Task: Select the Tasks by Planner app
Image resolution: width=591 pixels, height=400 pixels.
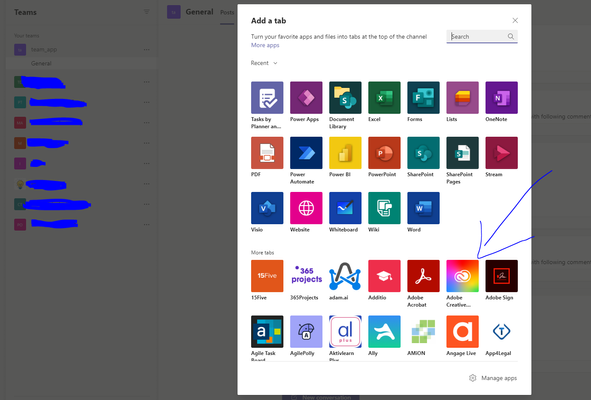Action: click(x=267, y=98)
